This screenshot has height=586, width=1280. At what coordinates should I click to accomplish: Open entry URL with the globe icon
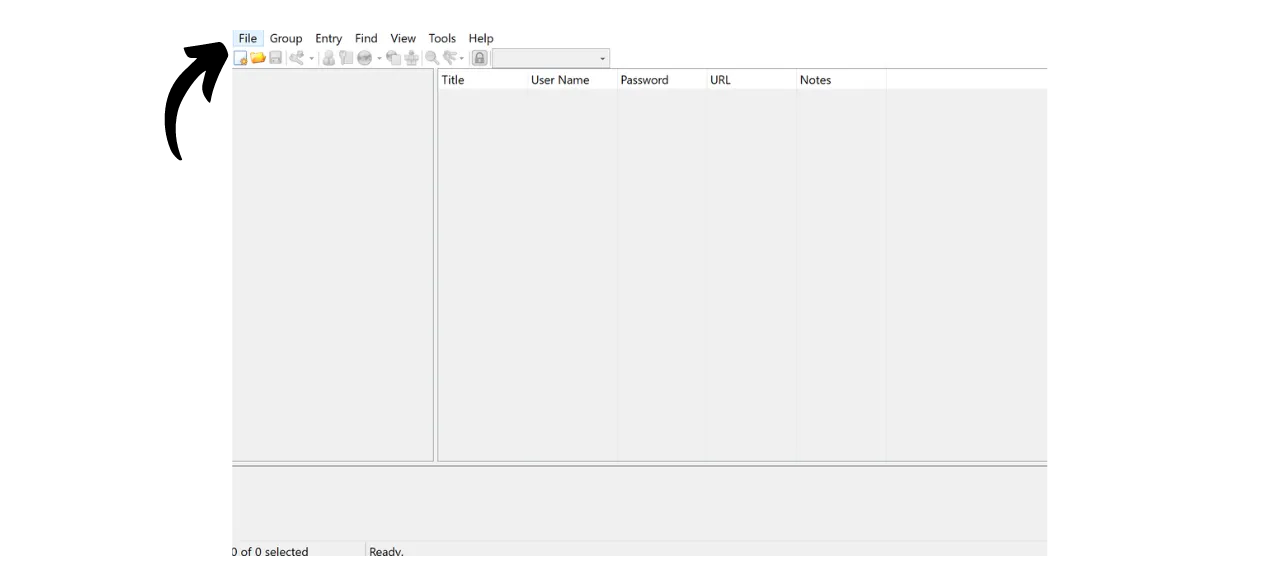(x=363, y=58)
